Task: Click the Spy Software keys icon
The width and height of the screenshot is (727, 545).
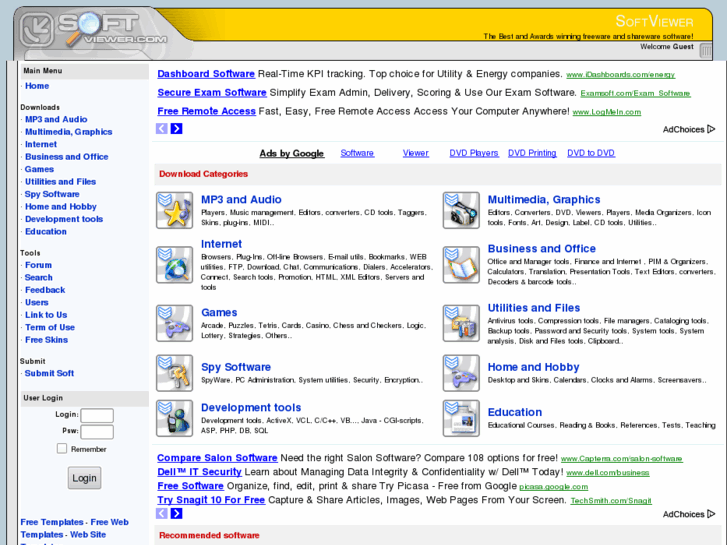Action: (174, 373)
